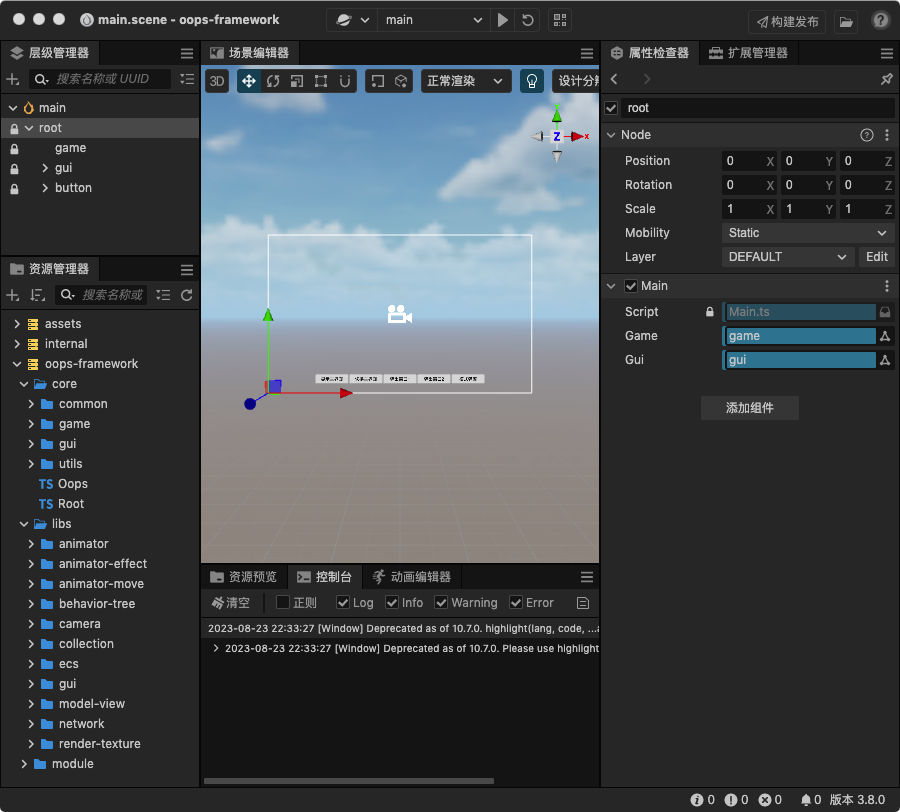Switch to 3D view mode in scene editor
Viewport: 900px width, 812px height.
coord(217,81)
